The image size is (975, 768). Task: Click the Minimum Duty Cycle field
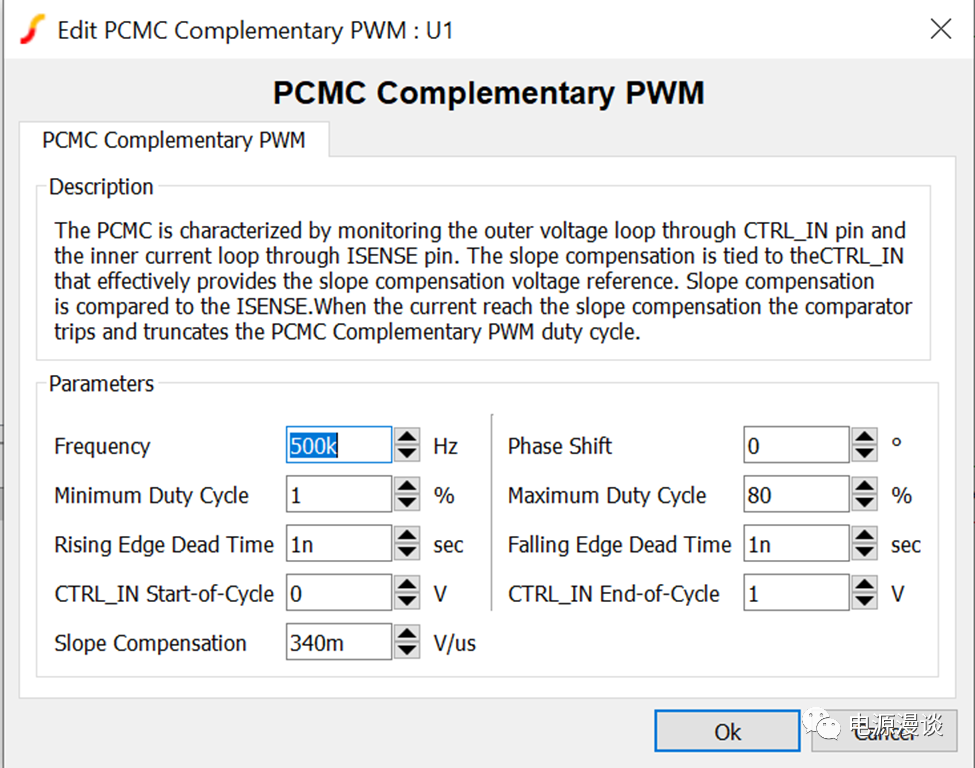point(338,495)
